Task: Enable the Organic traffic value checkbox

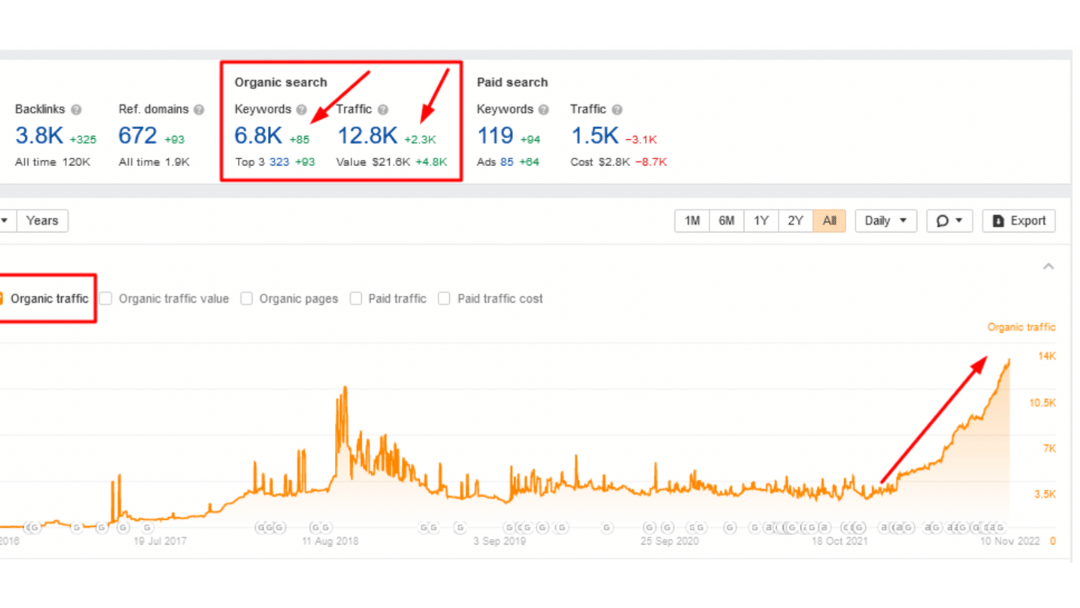Action: [105, 298]
